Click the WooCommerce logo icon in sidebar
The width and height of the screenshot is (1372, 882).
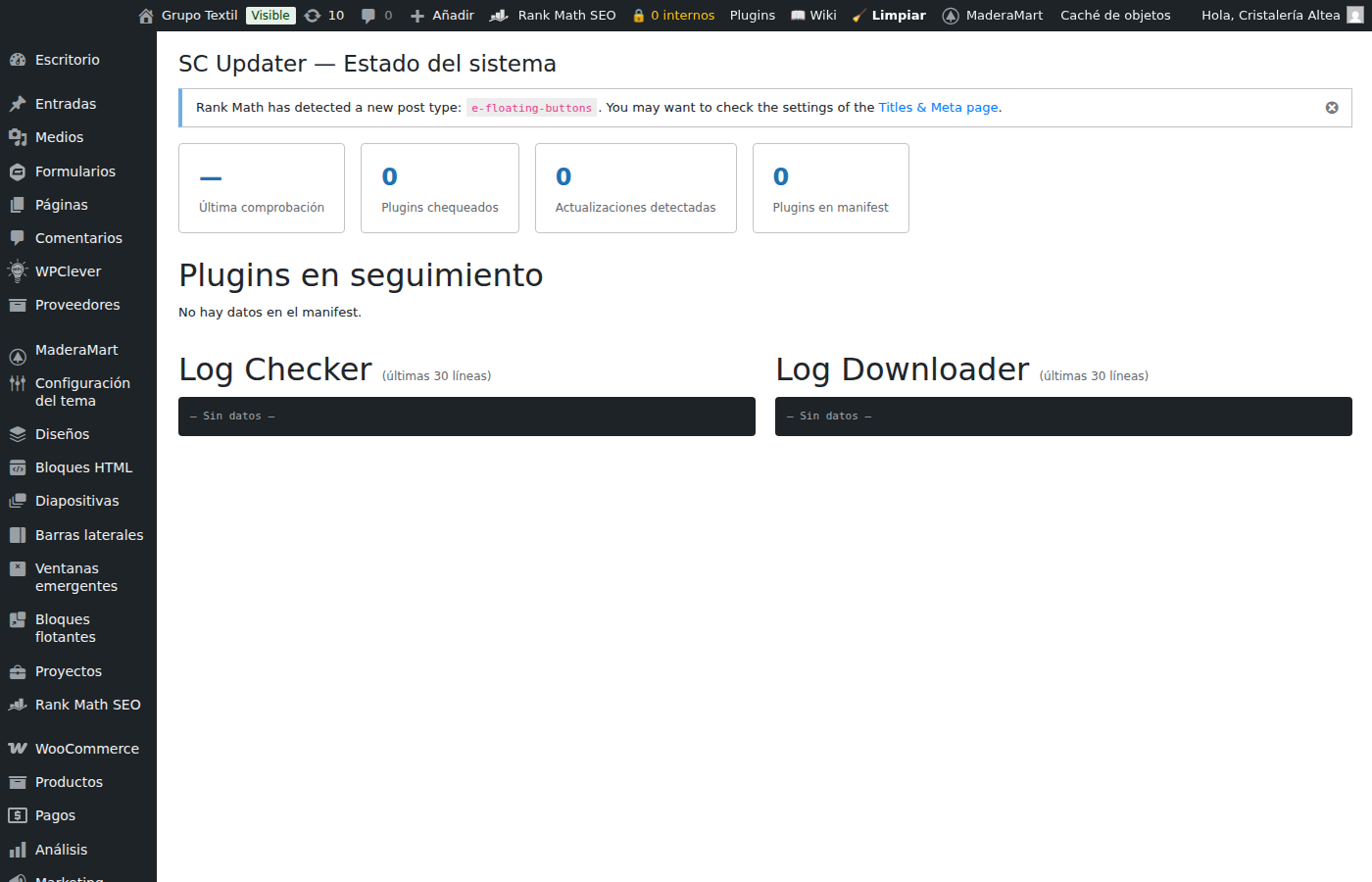coord(18,749)
